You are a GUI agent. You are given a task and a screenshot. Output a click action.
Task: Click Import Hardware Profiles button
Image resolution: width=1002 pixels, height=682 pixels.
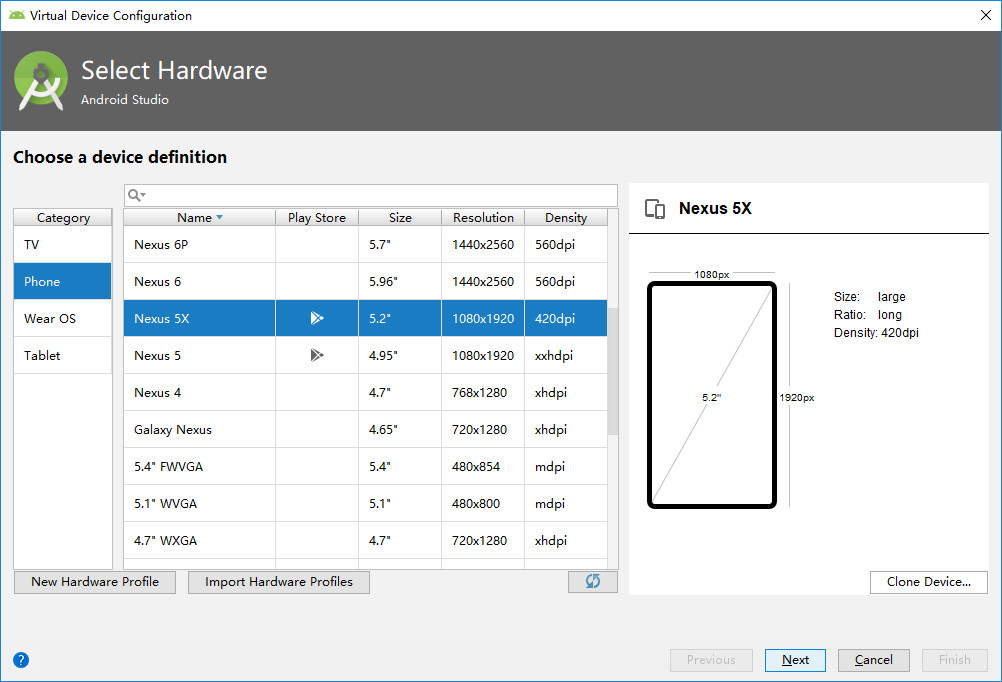click(x=279, y=582)
